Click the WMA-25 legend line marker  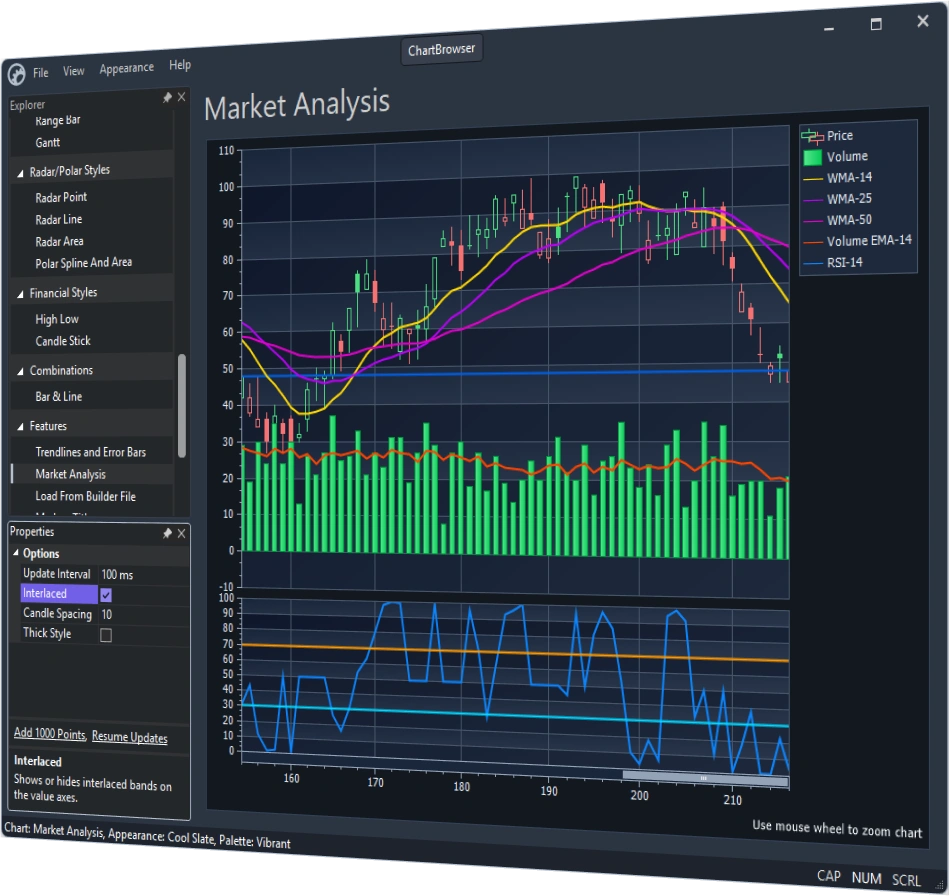[x=812, y=200]
